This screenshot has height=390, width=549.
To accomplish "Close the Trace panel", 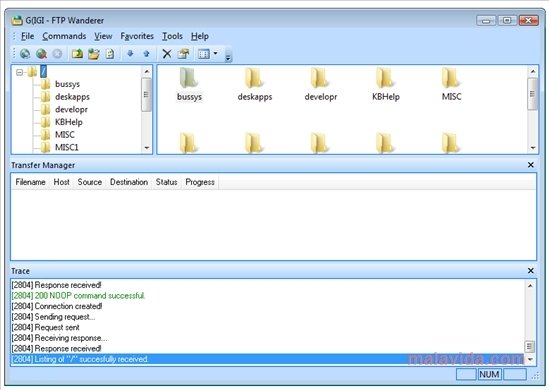I will pos(531,271).
